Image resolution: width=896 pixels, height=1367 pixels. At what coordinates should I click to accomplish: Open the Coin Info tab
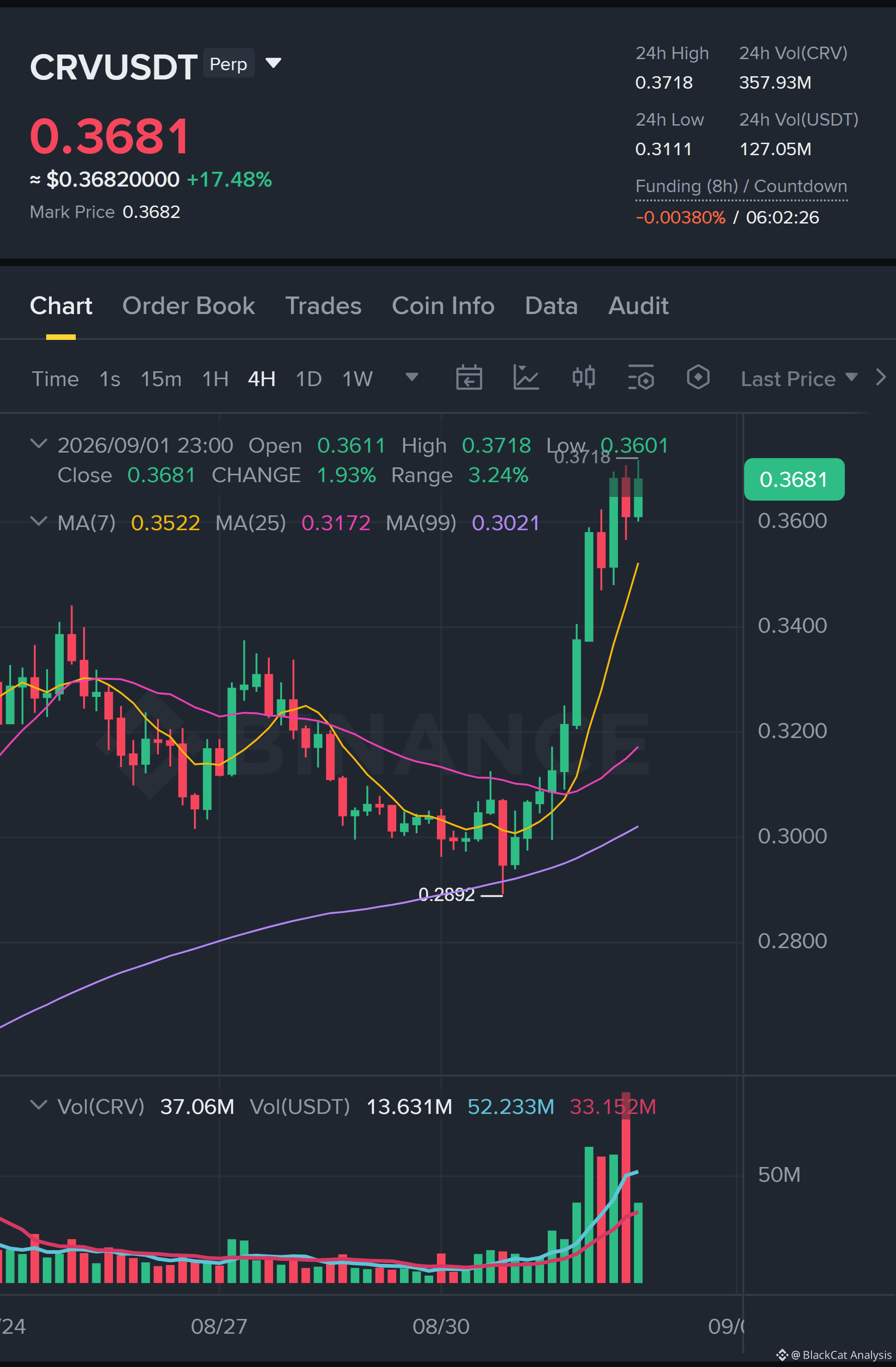443,306
